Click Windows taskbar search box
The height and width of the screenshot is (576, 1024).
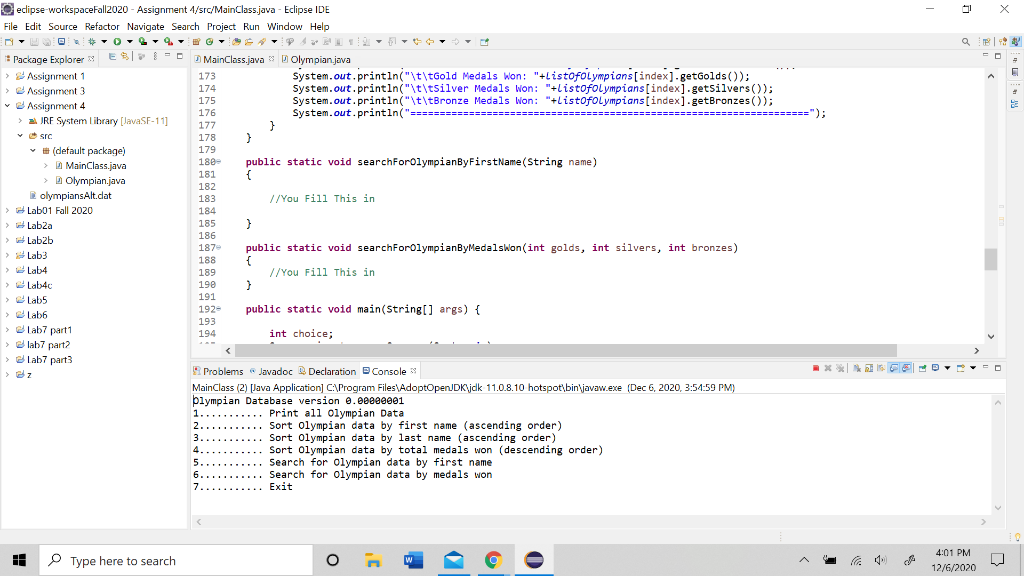click(176, 560)
